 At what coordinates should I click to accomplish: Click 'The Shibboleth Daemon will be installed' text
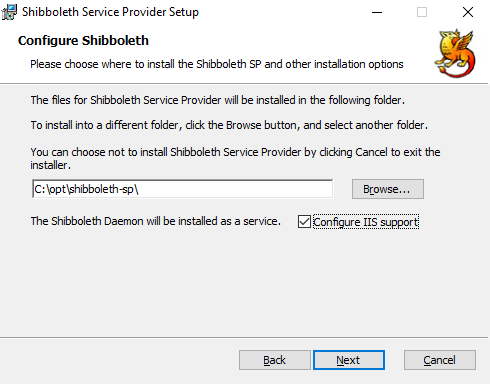pos(156,221)
